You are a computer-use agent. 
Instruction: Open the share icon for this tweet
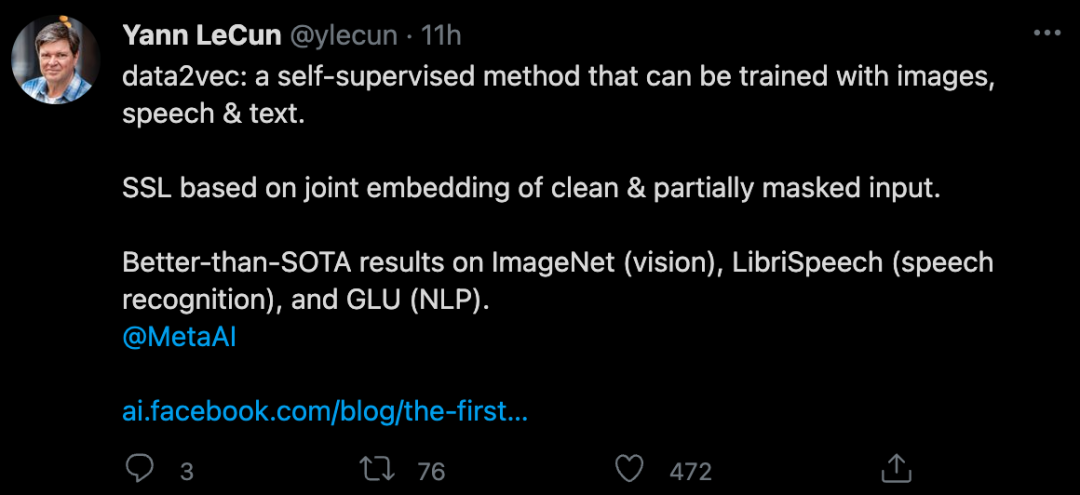click(897, 468)
